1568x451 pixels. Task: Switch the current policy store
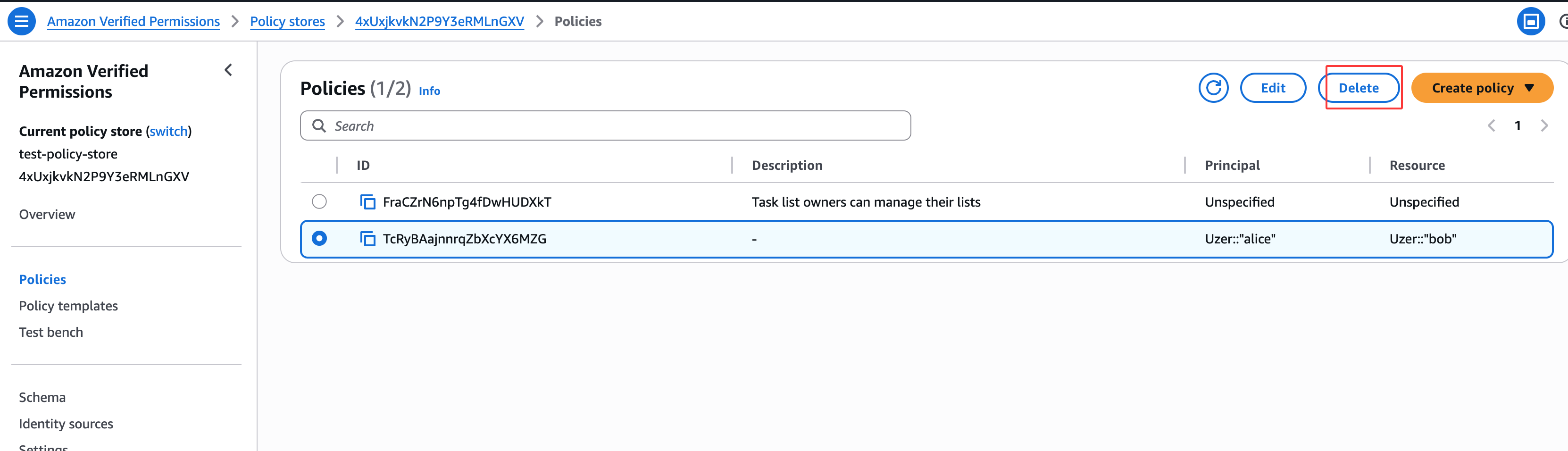tap(168, 132)
